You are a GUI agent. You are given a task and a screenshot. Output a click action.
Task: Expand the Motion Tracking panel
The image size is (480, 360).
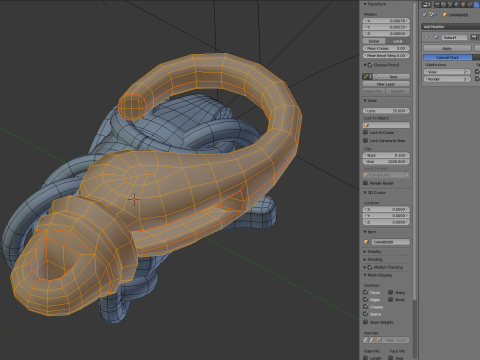[365, 267]
